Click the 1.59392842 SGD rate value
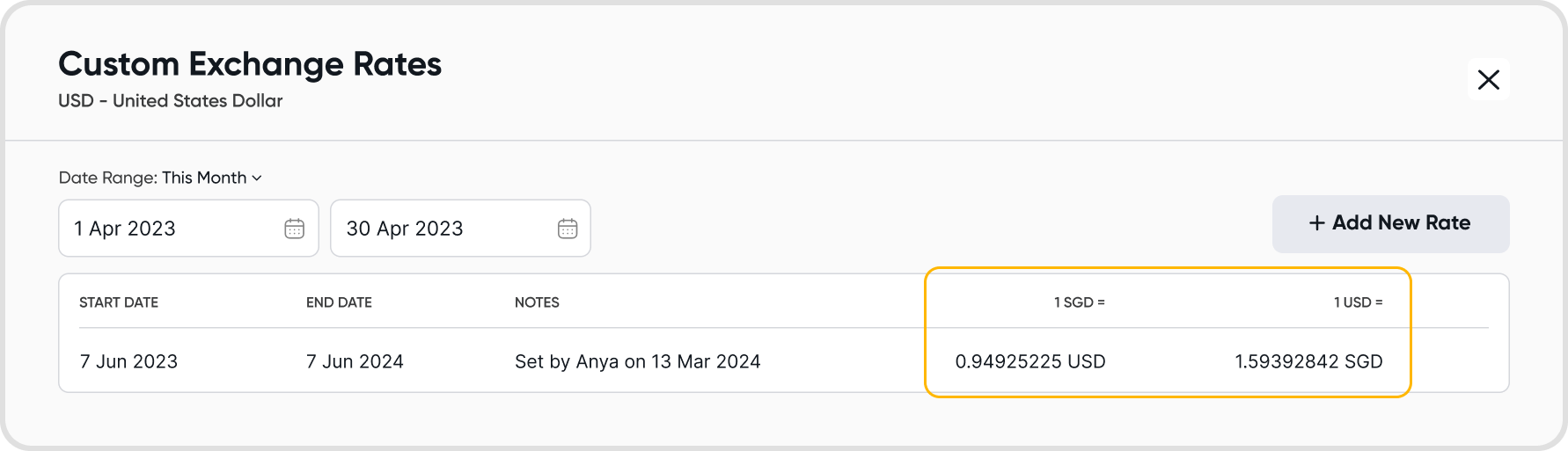This screenshot has height=451, width=1568. tap(1308, 361)
